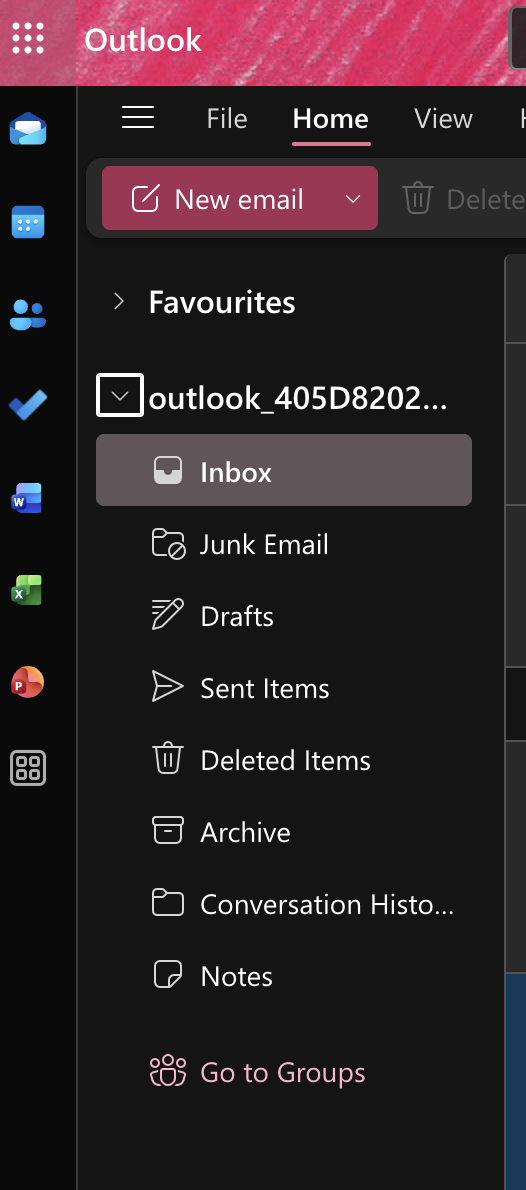Click the Notes sticky note icon
Image resolution: width=526 pixels, height=1190 pixels.
click(x=168, y=974)
